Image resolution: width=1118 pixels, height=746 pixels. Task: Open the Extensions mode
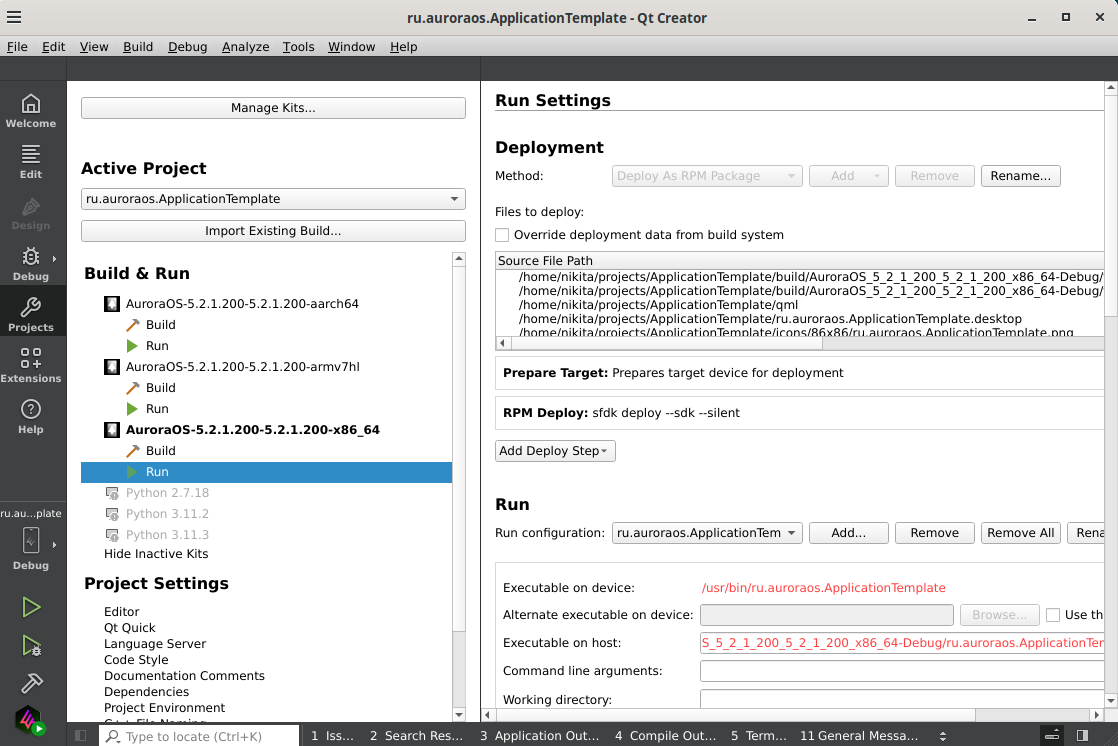(31, 366)
